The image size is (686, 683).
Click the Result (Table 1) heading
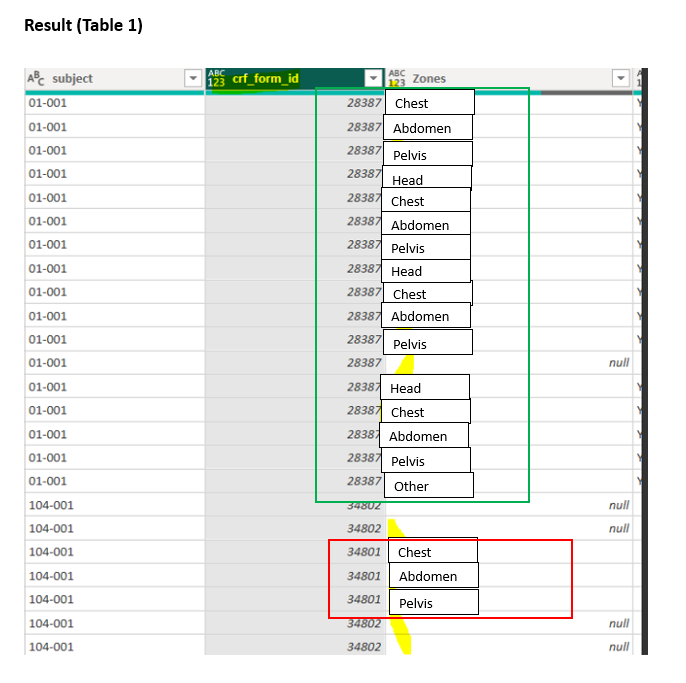click(x=84, y=25)
